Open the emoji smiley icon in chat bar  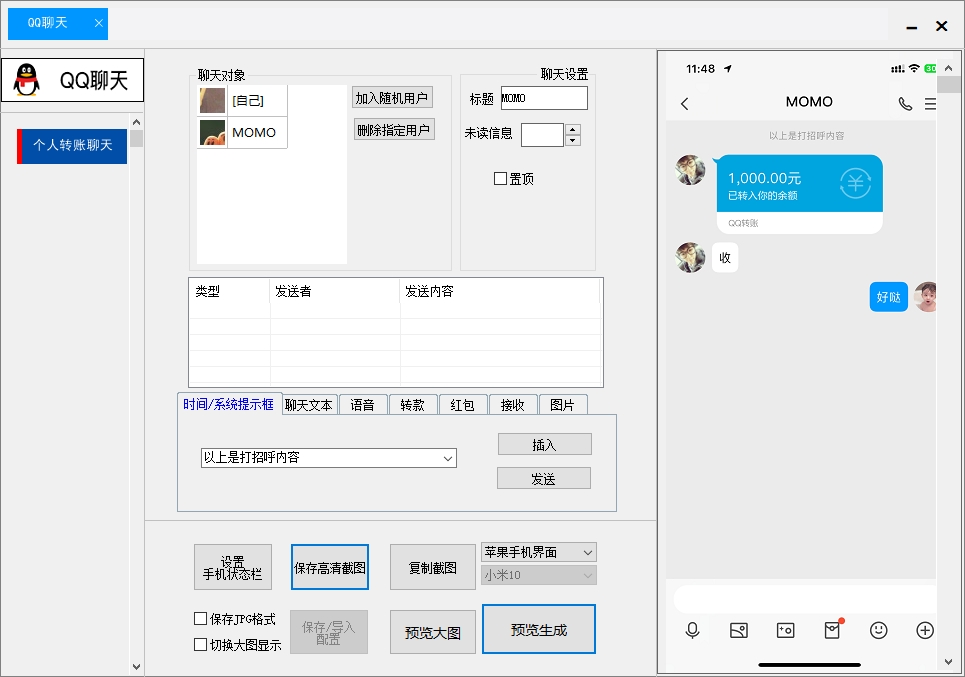(878, 631)
